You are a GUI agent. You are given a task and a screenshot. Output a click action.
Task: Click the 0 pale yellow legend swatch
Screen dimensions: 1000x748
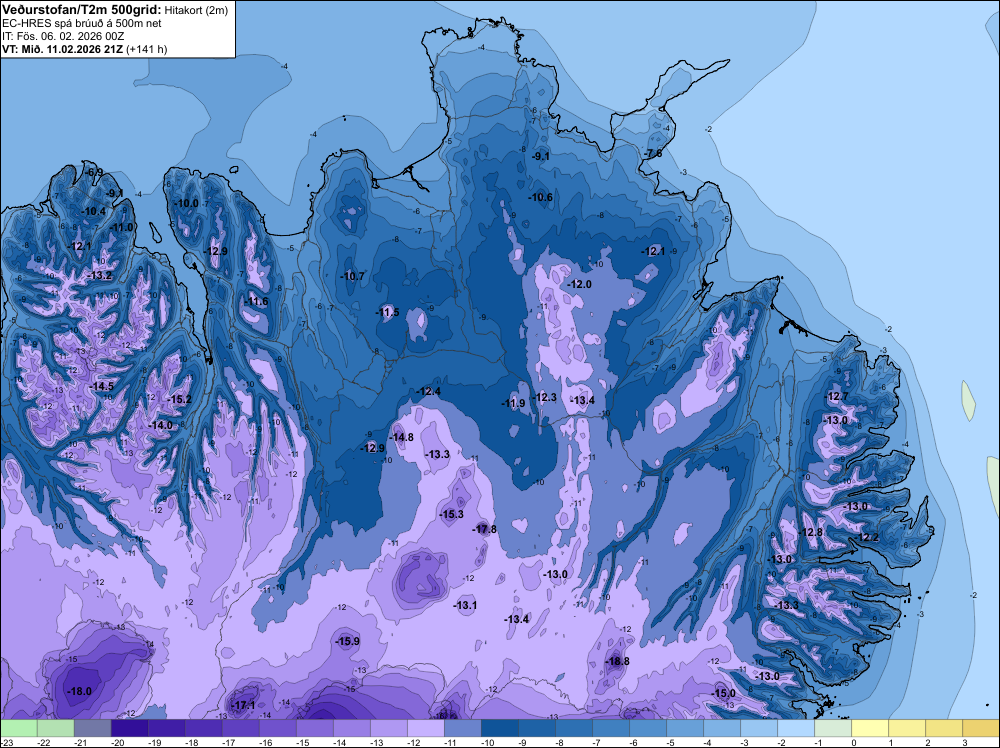tap(869, 728)
